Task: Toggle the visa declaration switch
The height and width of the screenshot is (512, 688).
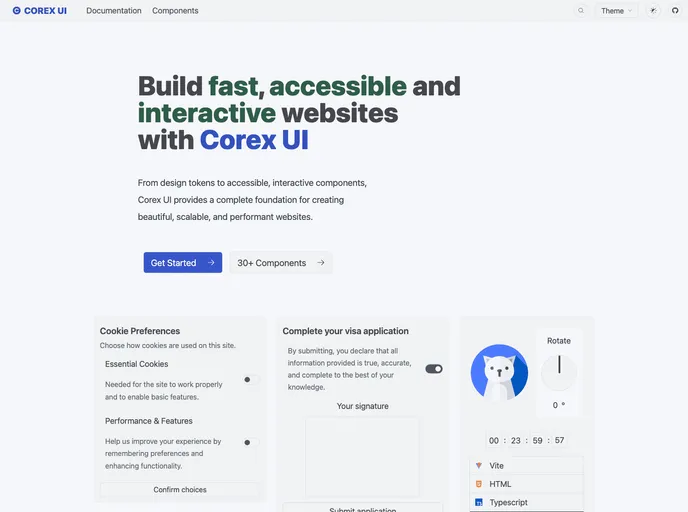Action: [x=434, y=369]
